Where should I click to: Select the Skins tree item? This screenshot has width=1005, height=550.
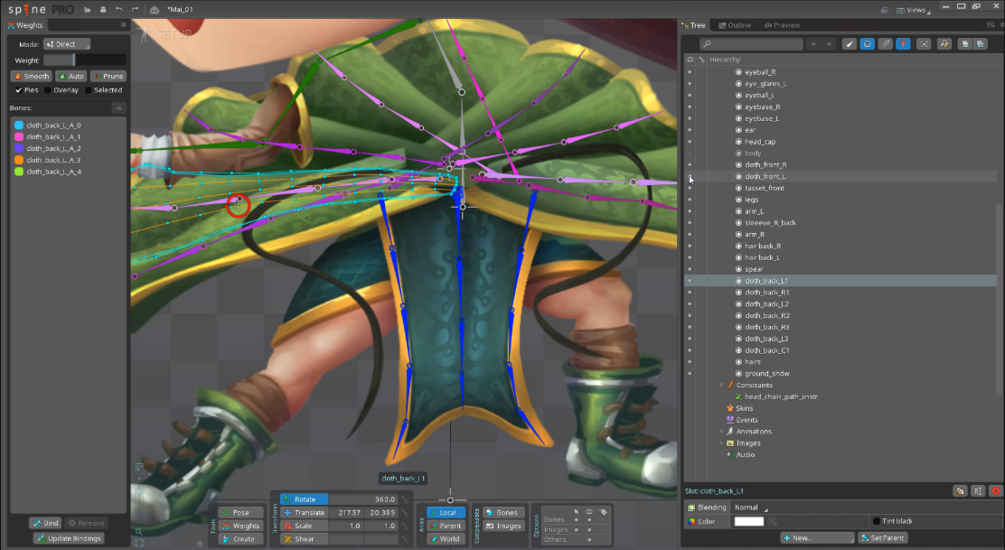coord(744,408)
